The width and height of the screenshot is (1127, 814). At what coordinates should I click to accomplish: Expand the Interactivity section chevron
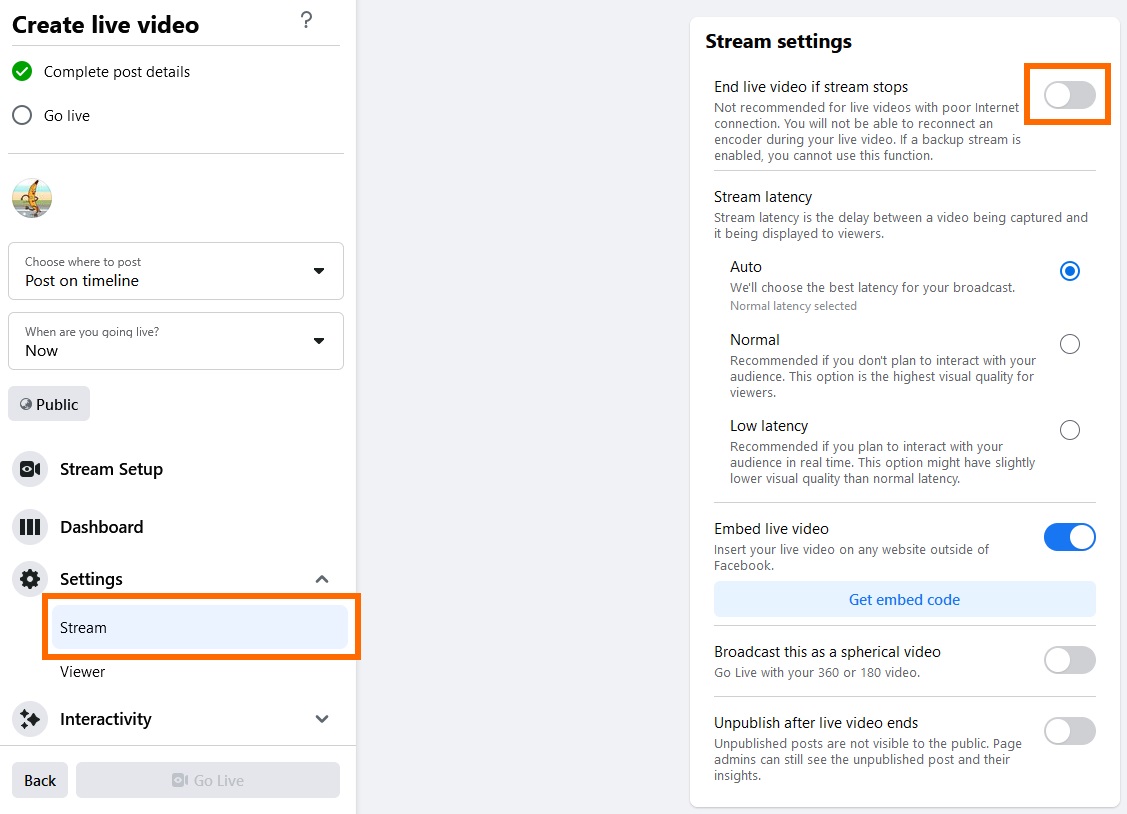coord(322,719)
